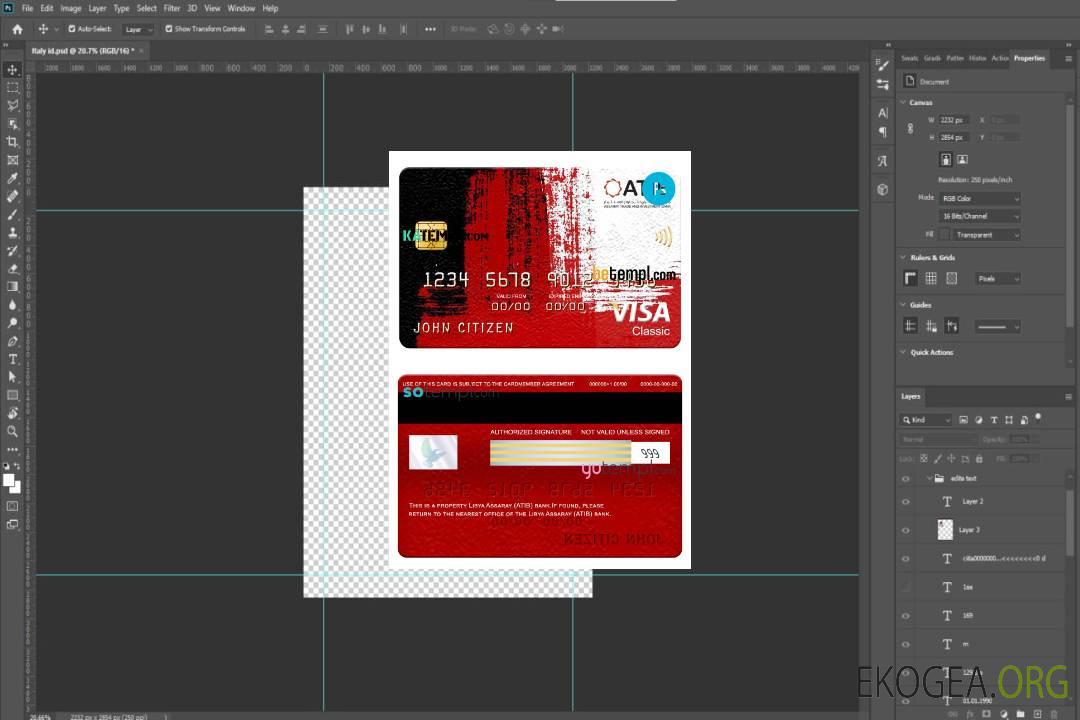Set canvas to portrait orientation
The image size is (1080, 720).
point(946,159)
